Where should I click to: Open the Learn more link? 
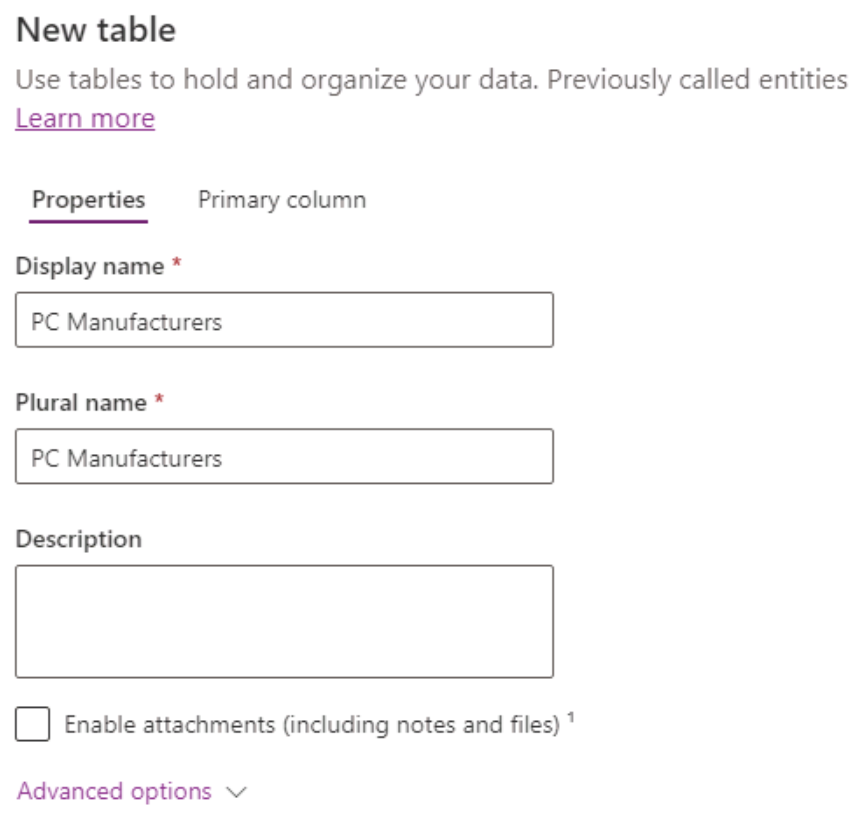(x=85, y=118)
